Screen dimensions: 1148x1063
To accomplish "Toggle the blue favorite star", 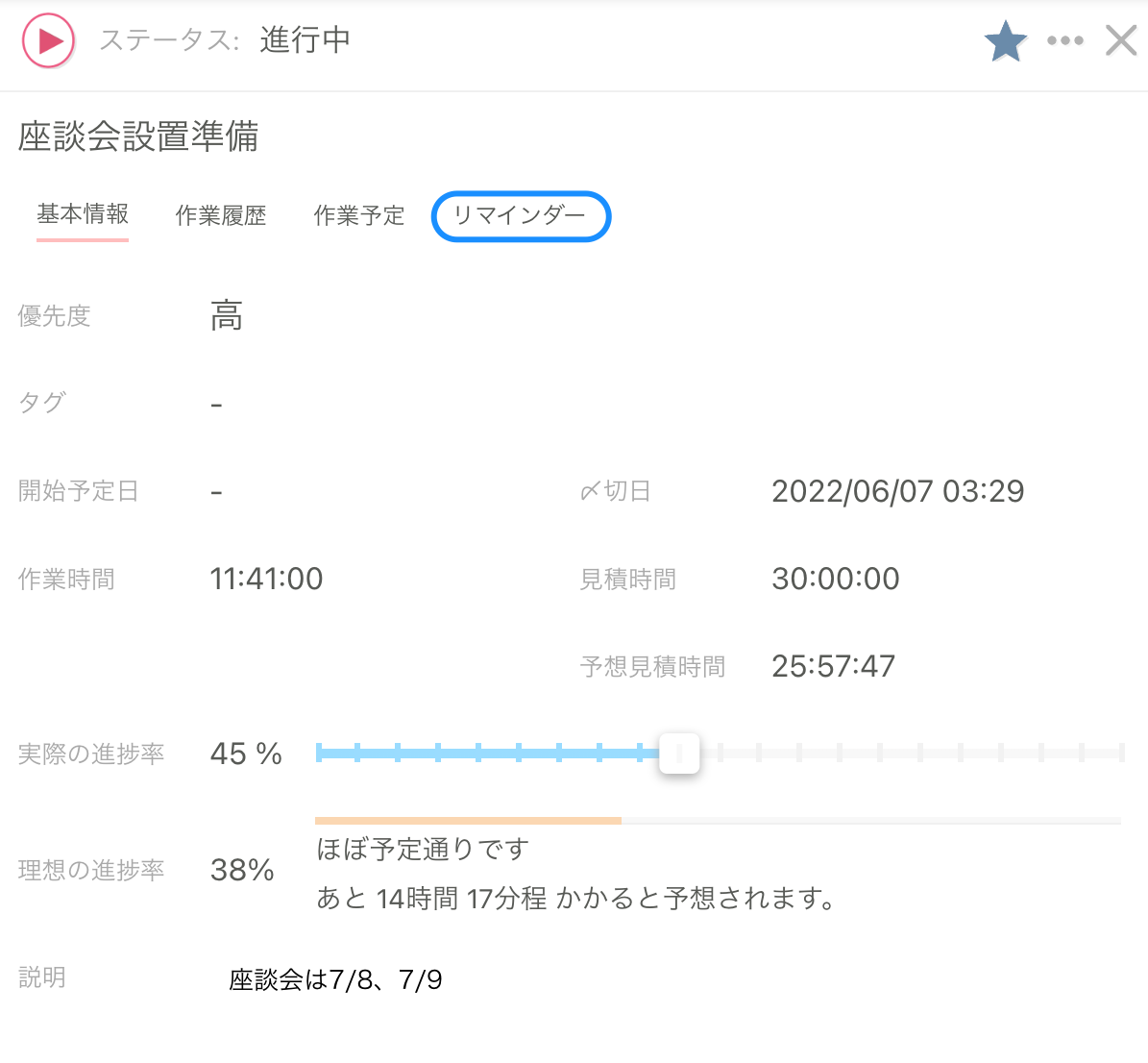I will pyautogui.click(x=1005, y=41).
